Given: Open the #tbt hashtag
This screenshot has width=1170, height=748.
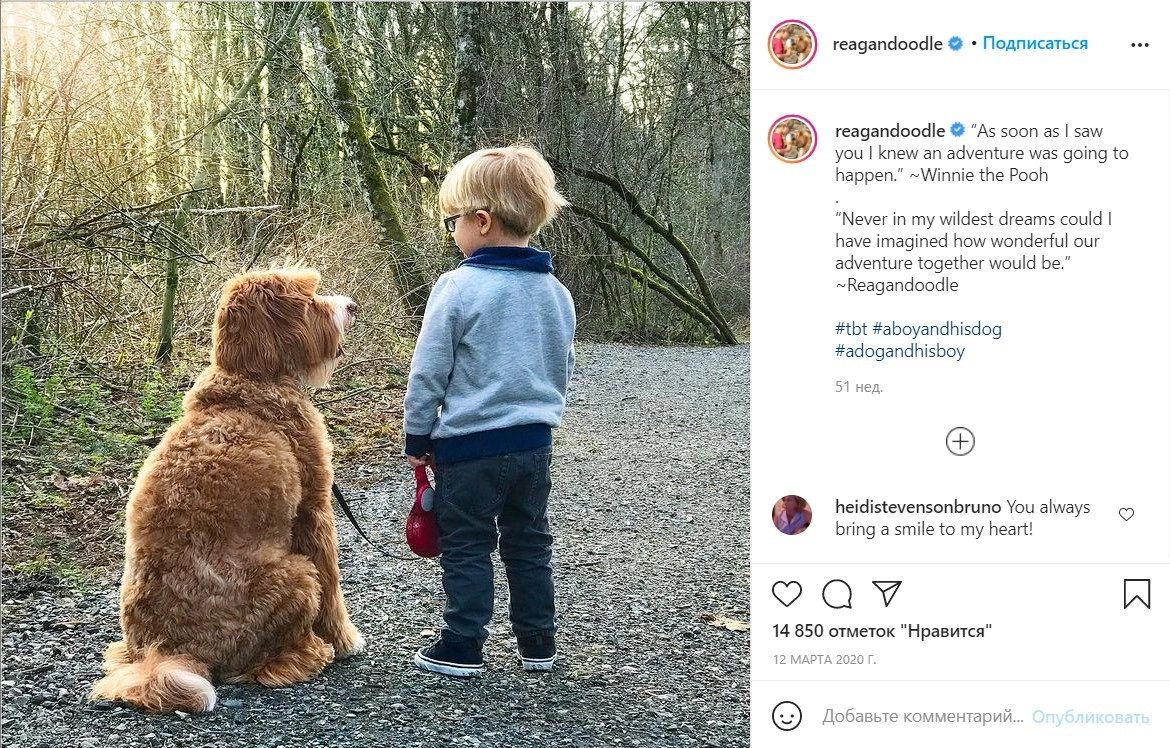Looking at the screenshot, I should click(x=851, y=329).
